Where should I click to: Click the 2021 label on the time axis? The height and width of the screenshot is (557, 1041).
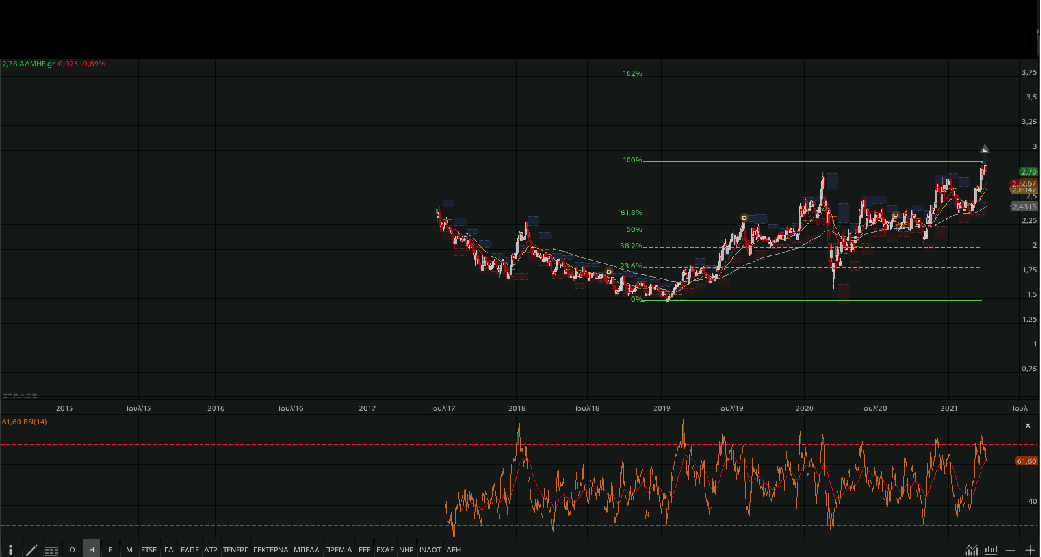click(949, 408)
